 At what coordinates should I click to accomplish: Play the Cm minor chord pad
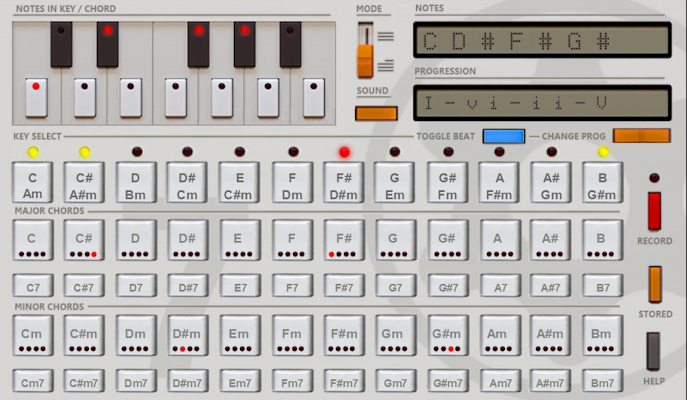[x=33, y=335]
